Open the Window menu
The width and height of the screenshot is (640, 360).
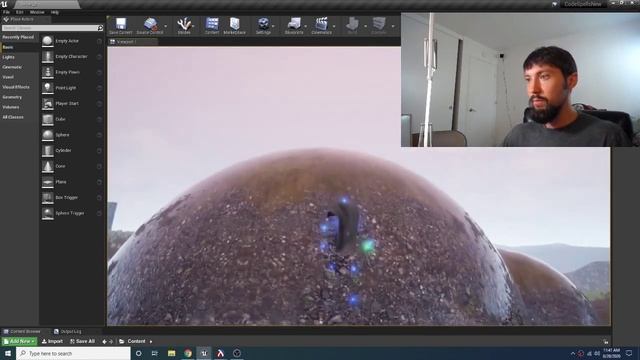37,12
